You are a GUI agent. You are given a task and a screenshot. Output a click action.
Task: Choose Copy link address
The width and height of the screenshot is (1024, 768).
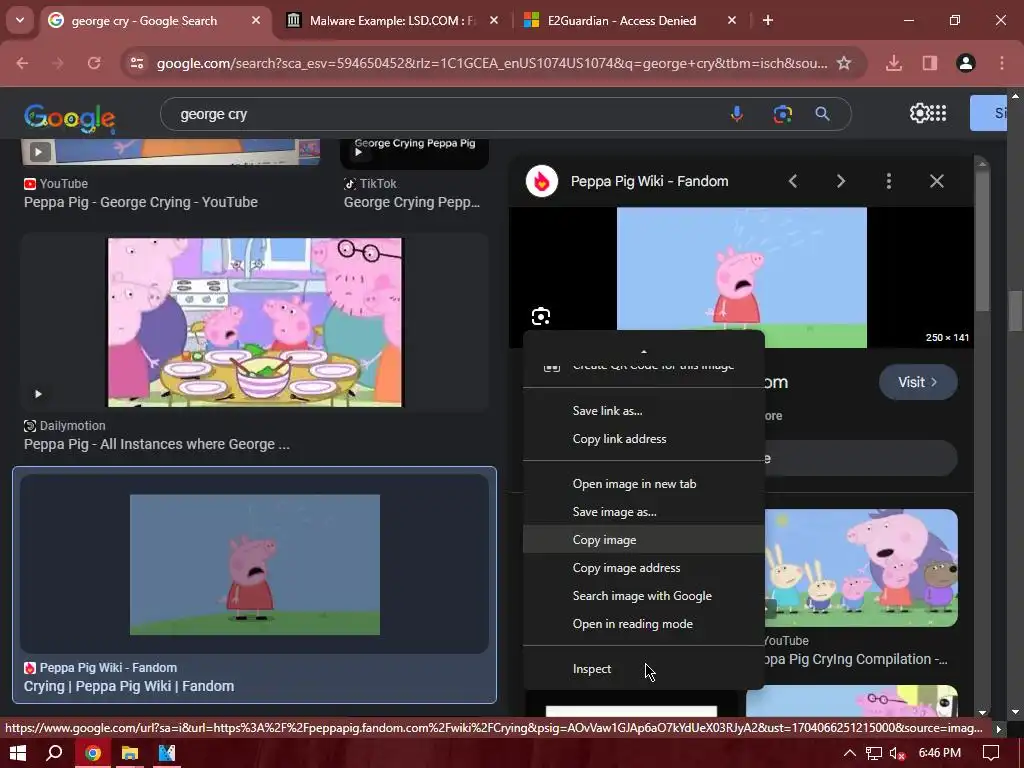tap(643, 439)
